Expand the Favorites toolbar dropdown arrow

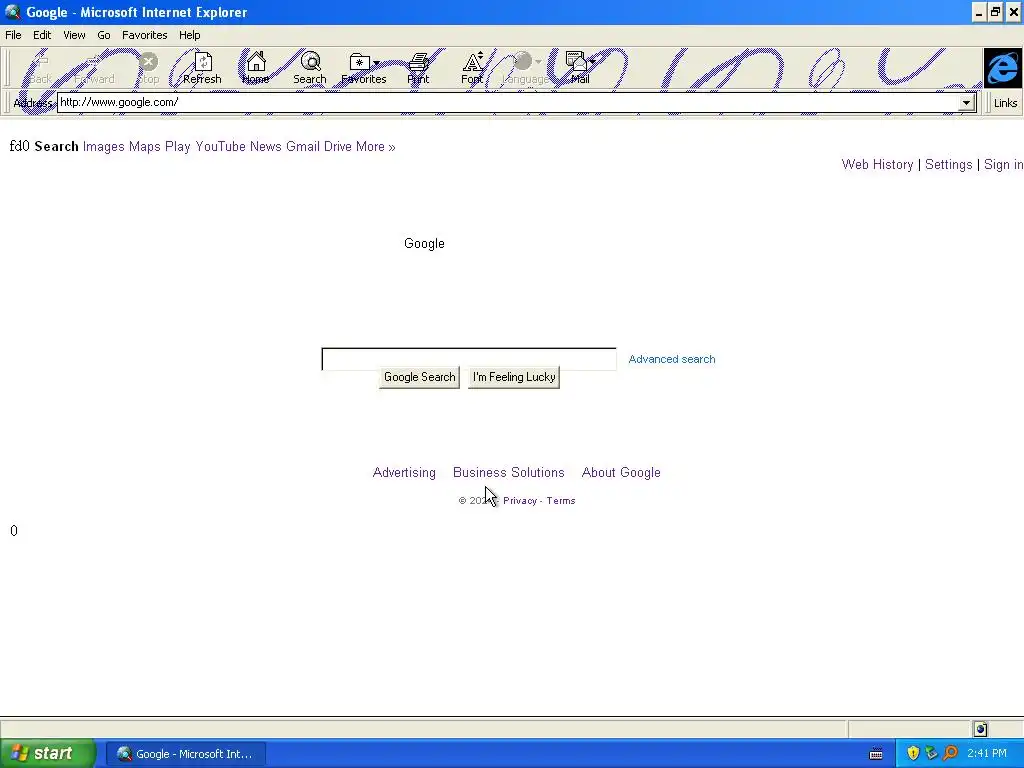coord(376,63)
